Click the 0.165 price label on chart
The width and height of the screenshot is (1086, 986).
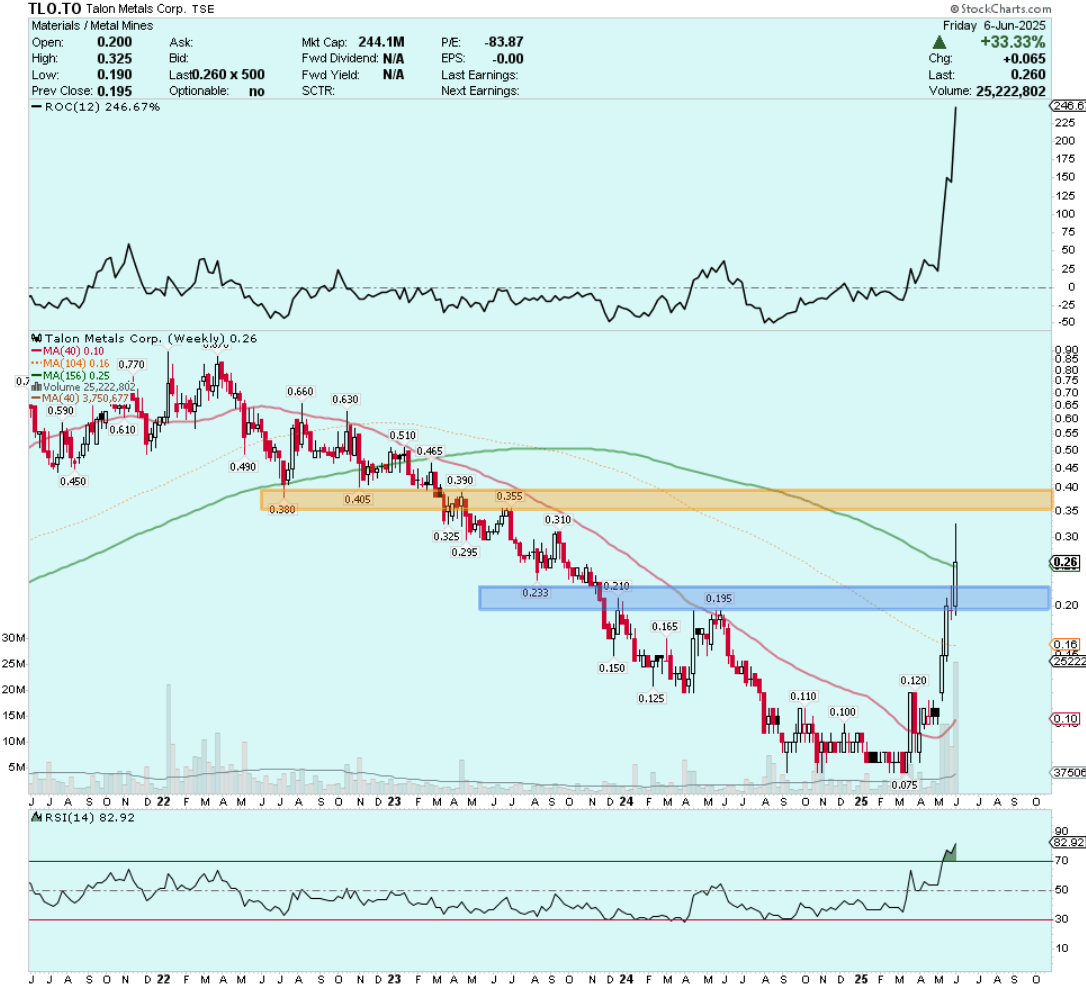click(664, 627)
